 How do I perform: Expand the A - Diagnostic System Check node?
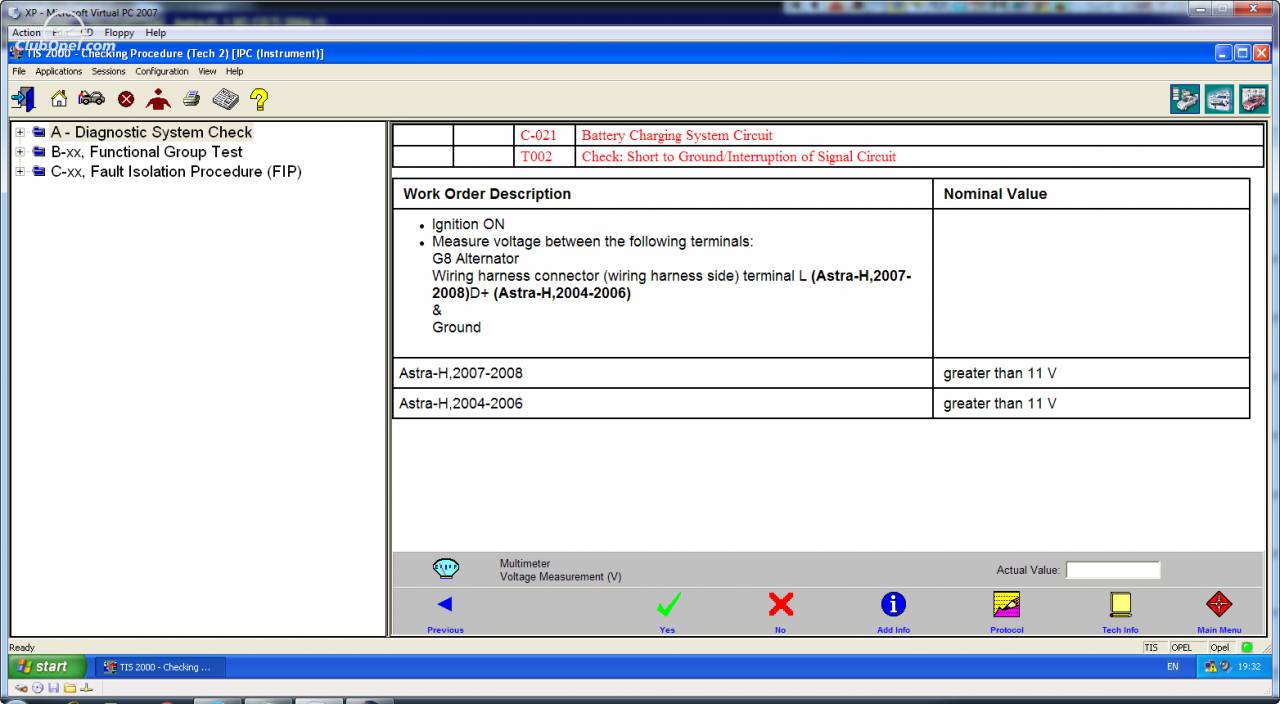(20, 132)
